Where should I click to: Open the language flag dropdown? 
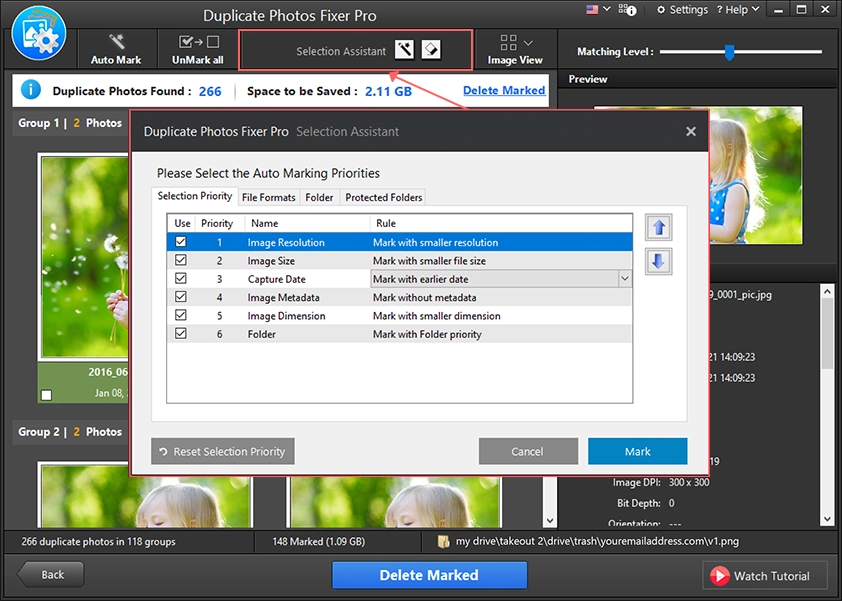coord(598,10)
